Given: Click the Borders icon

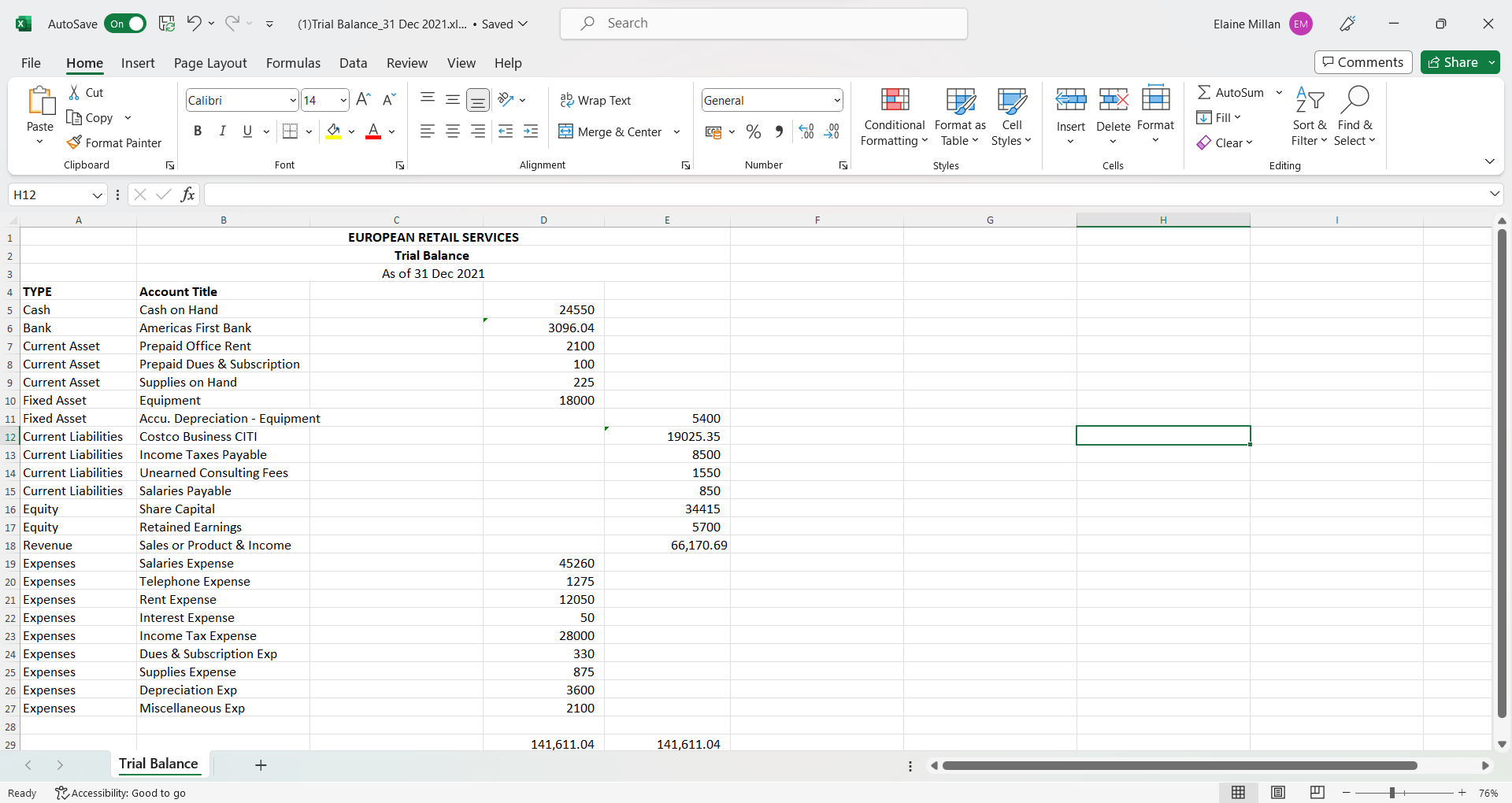Looking at the screenshot, I should pyautogui.click(x=290, y=131).
